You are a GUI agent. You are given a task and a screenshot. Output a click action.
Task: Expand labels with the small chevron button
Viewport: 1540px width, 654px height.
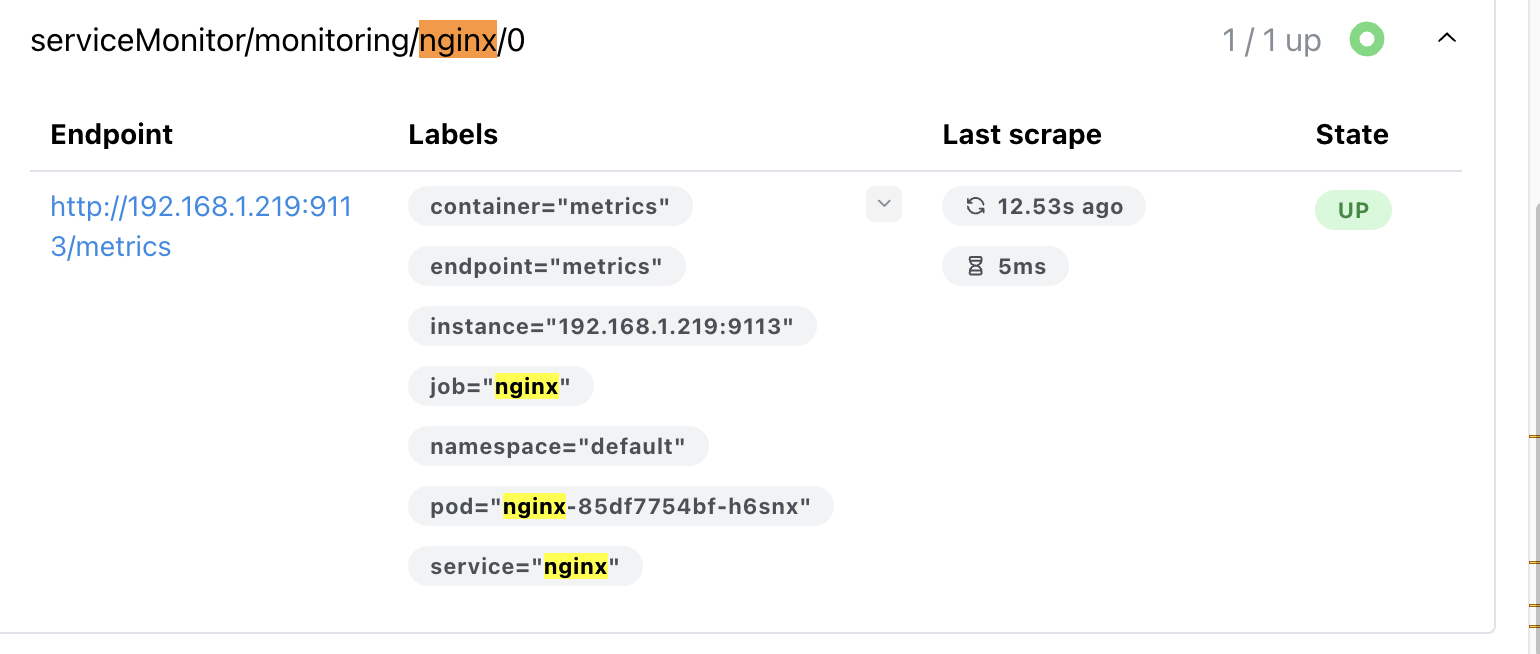884,204
